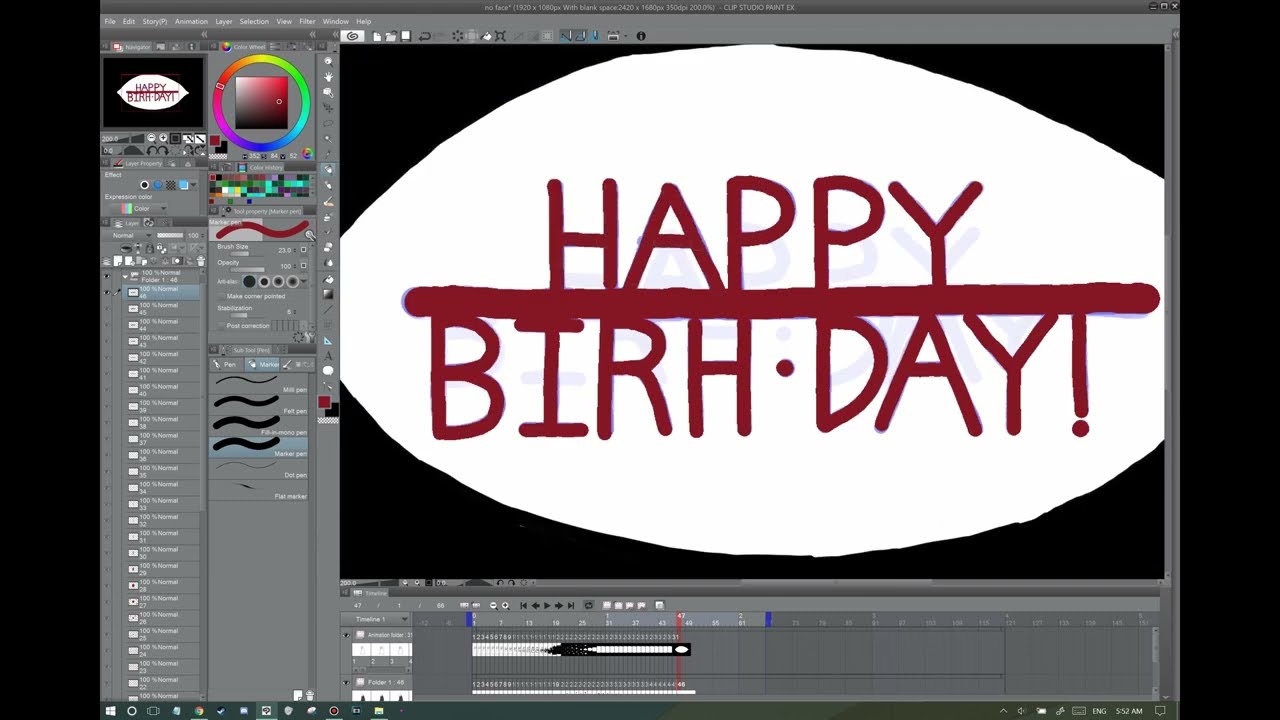
Task: Click the balloon tool below Text tool
Action: [x=328, y=371]
